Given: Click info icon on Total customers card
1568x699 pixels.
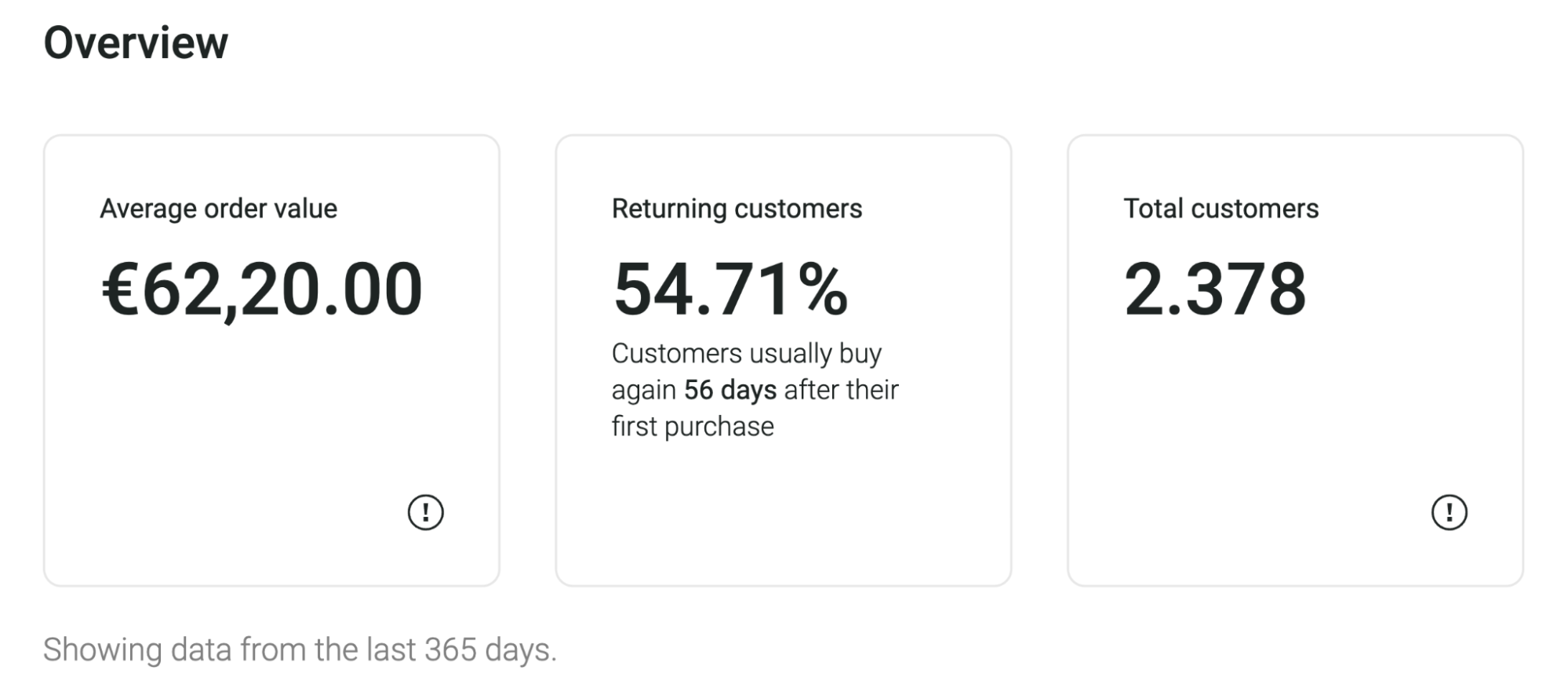Looking at the screenshot, I should tap(1449, 512).
